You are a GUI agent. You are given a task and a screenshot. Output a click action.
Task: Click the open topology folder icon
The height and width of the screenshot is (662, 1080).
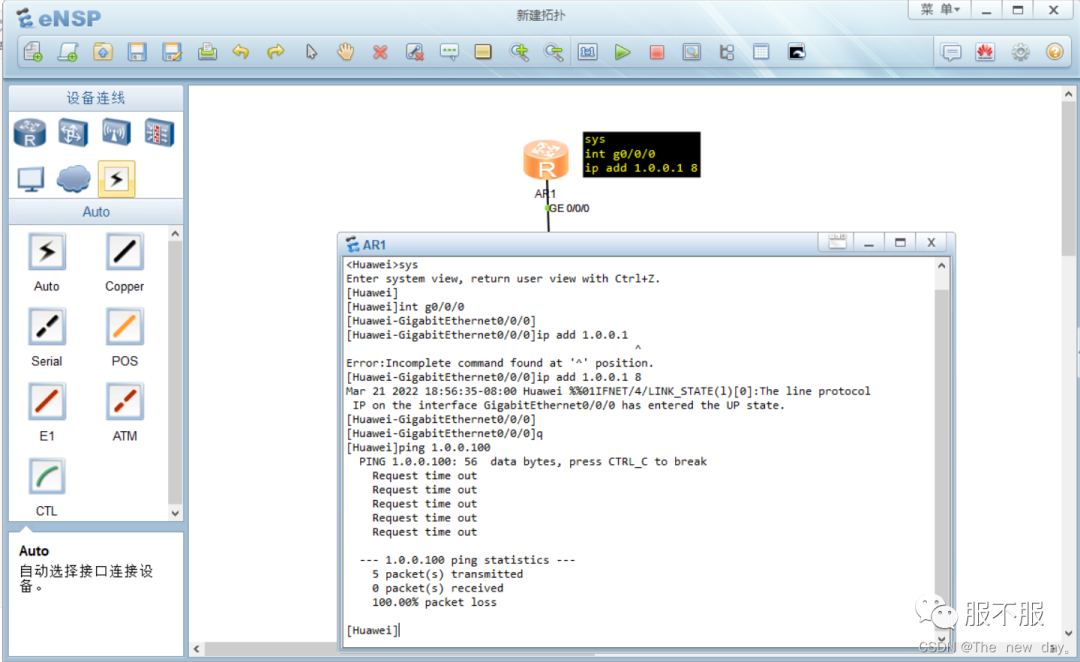tap(103, 52)
